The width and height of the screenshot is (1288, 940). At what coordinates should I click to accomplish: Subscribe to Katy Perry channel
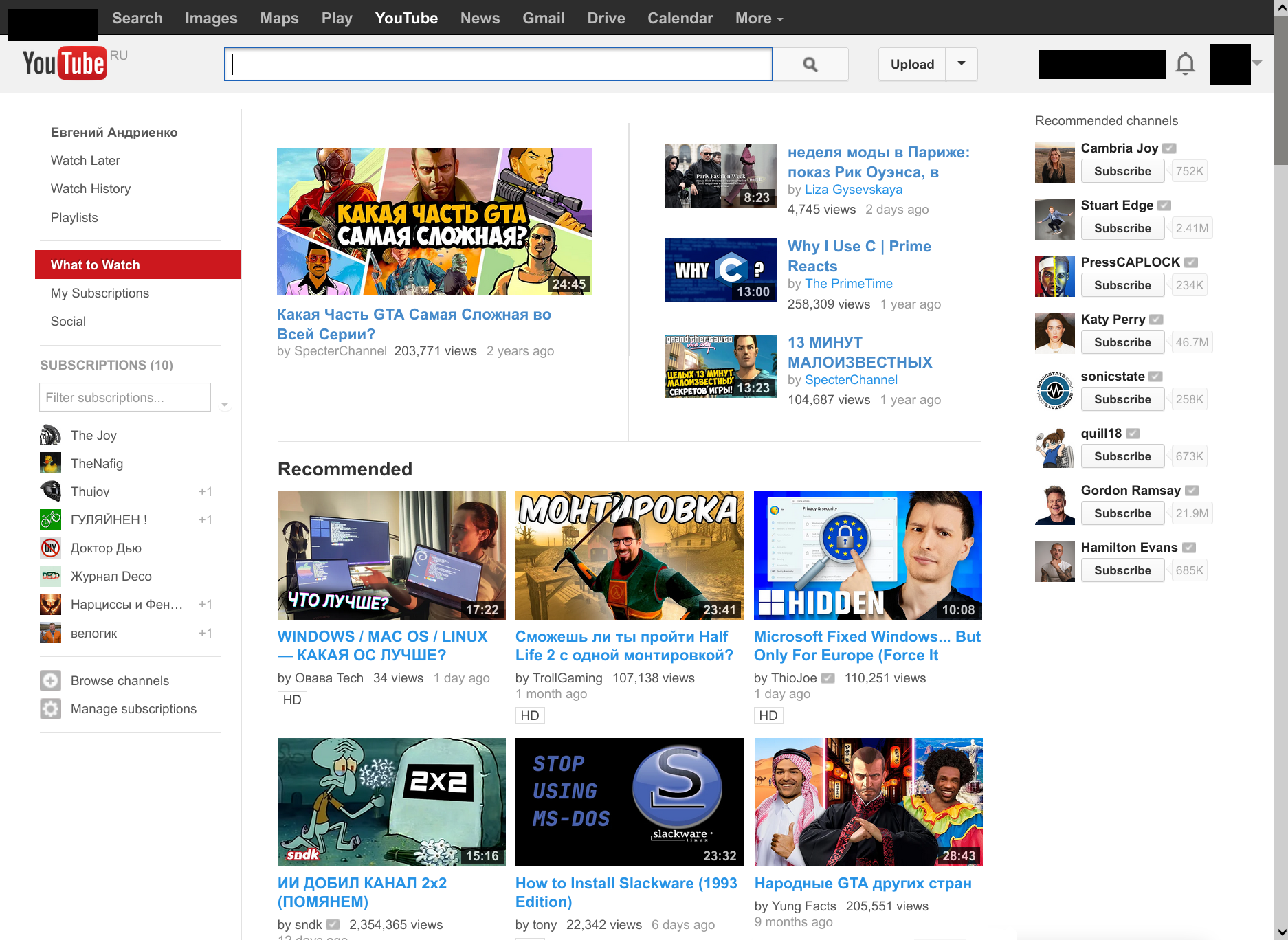point(1122,342)
